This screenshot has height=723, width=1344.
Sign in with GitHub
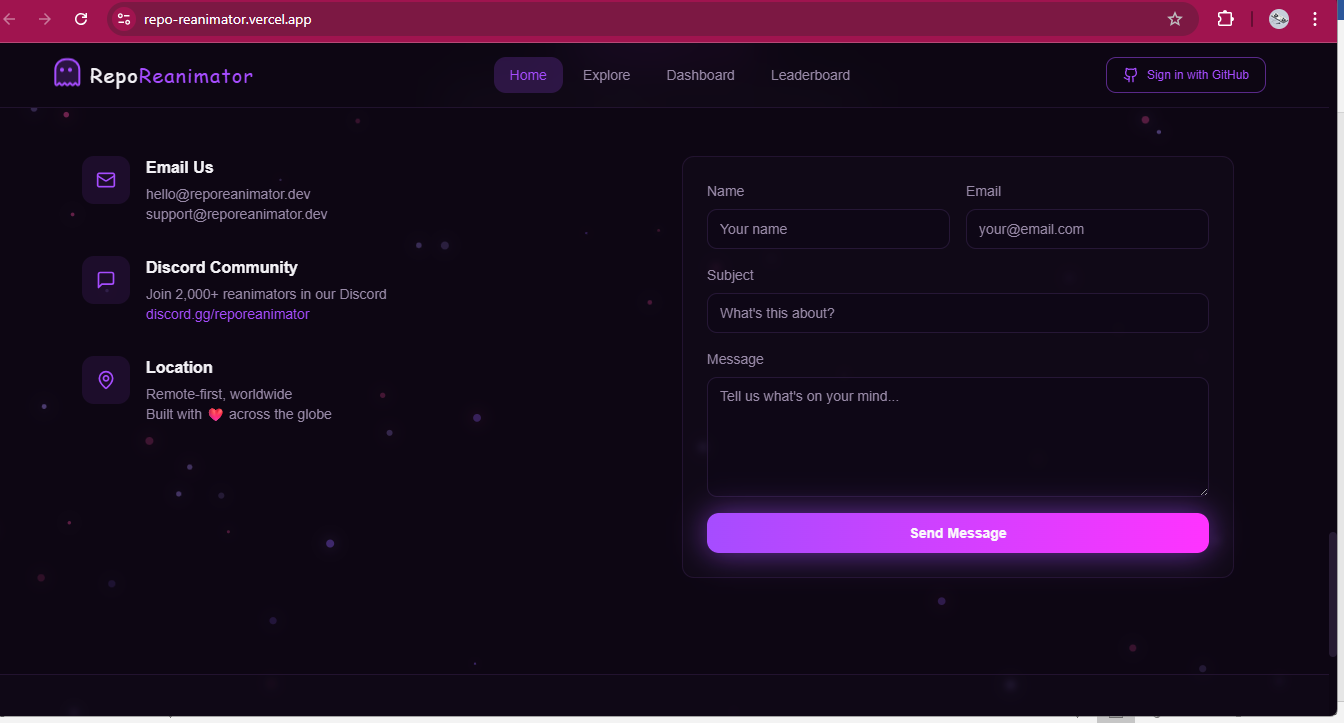1186,75
